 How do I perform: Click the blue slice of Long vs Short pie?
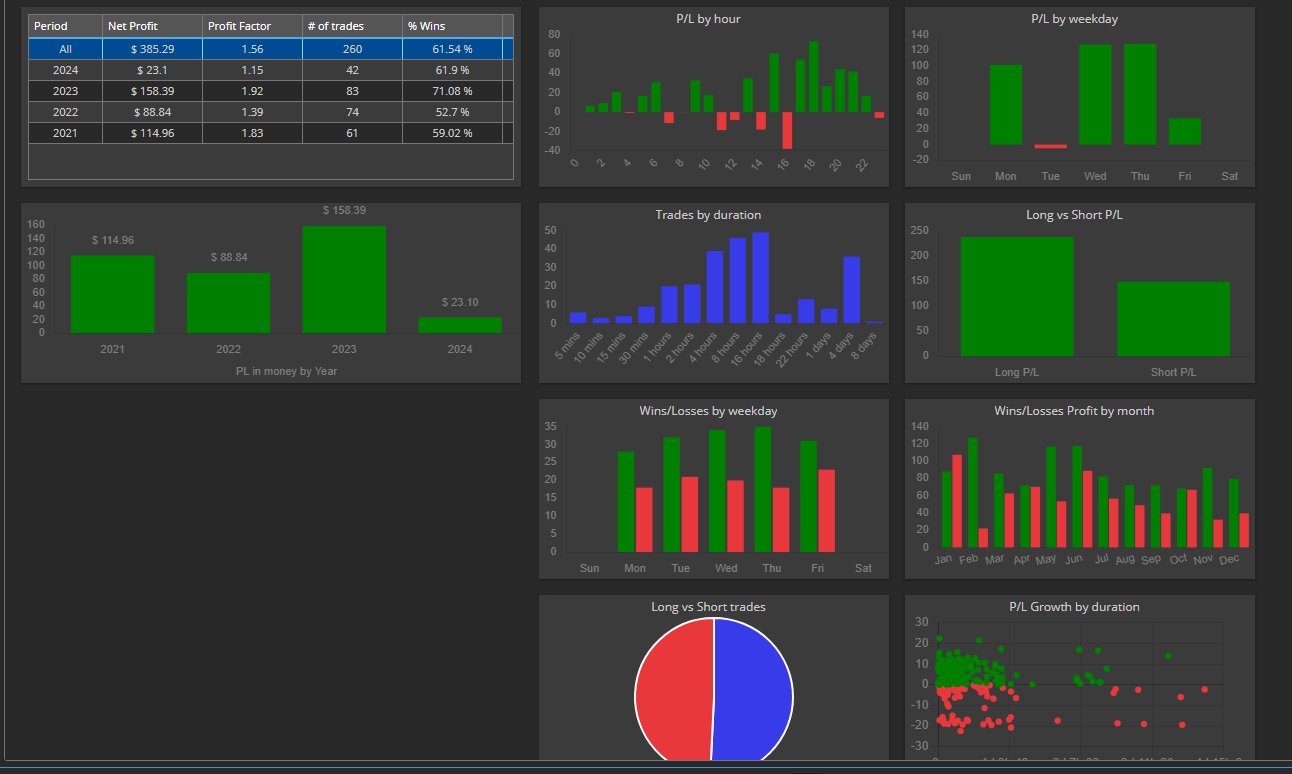pyautogui.click(x=753, y=690)
